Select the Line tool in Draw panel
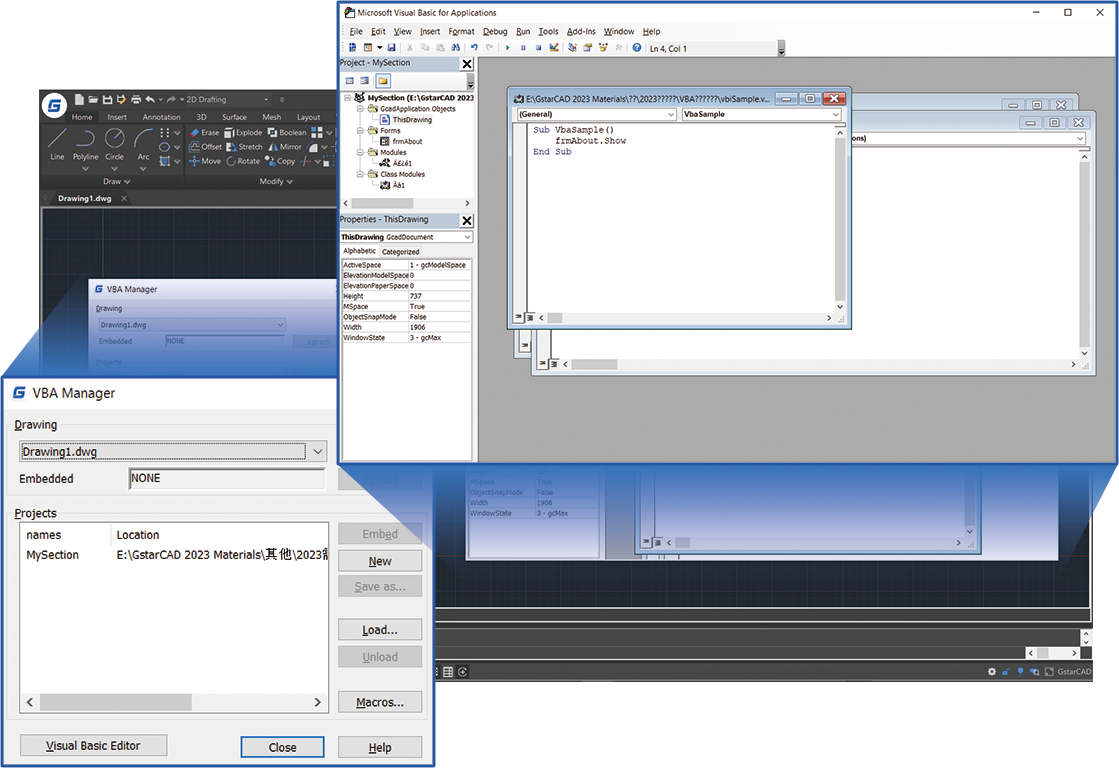 57,144
